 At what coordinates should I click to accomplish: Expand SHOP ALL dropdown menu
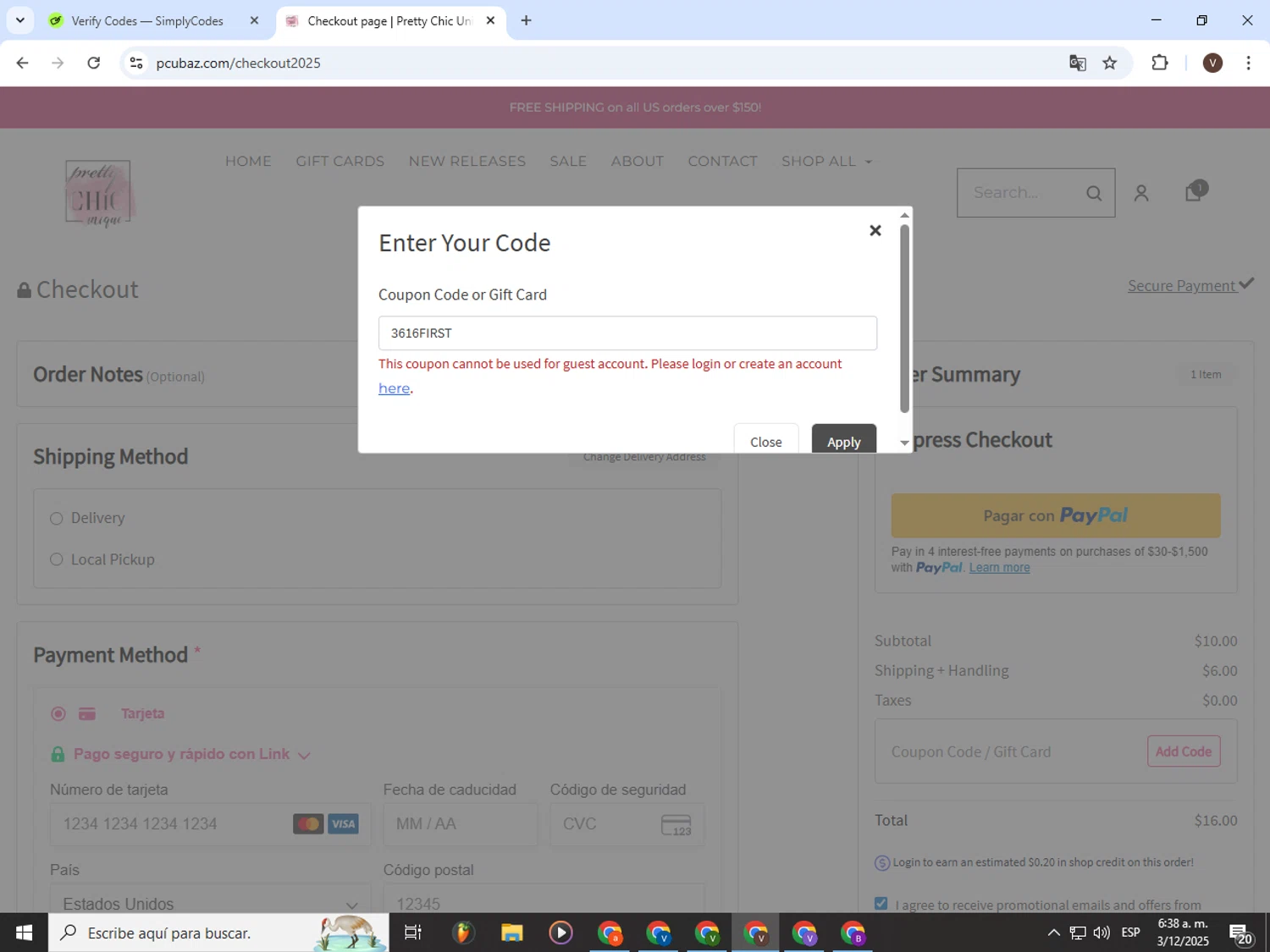(826, 161)
